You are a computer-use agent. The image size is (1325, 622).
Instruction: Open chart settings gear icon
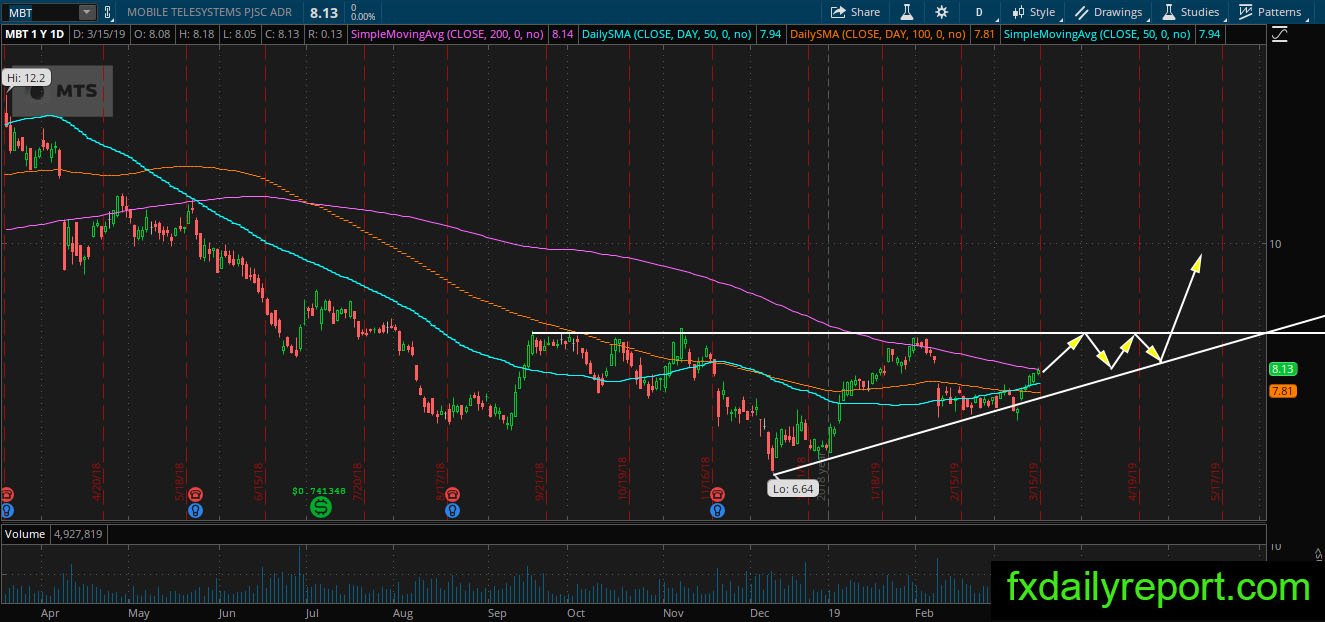pyautogui.click(x=941, y=12)
